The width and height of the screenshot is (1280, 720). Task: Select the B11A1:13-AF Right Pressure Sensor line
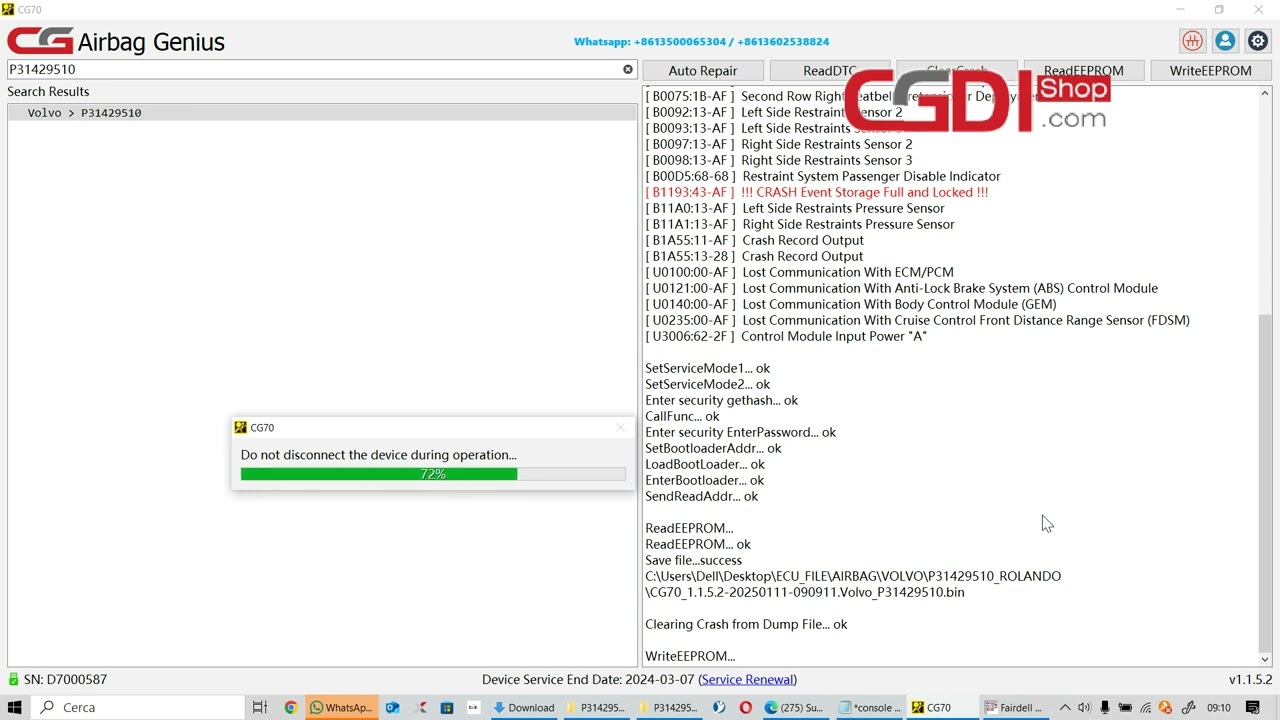click(800, 224)
